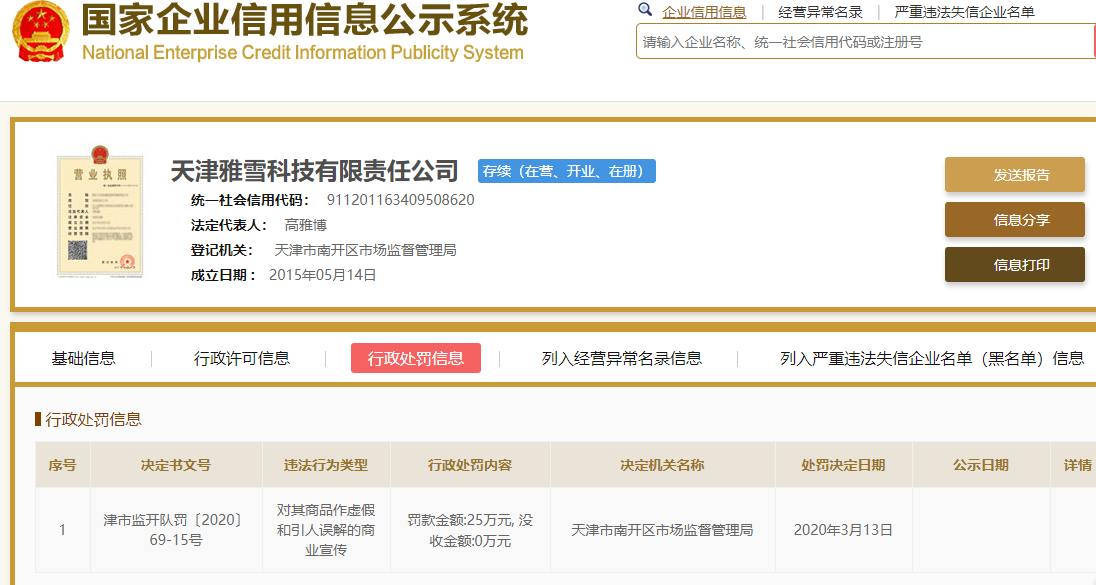
Task: Open the business license thumbnail image
Action: [100, 212]
